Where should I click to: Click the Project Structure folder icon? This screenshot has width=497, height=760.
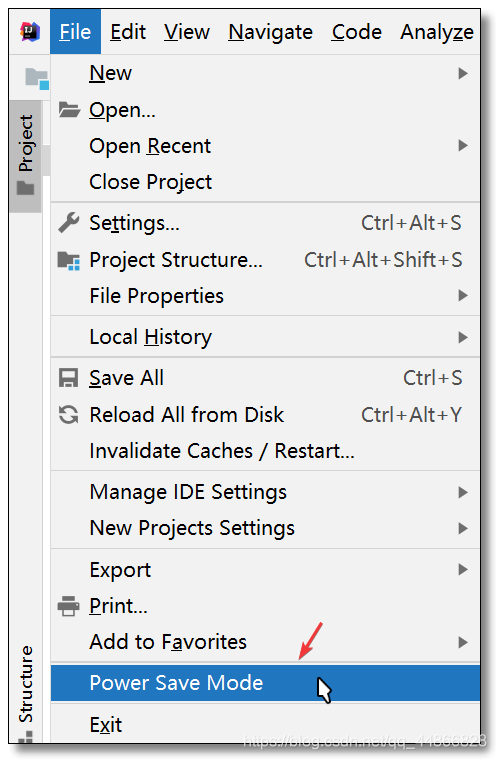[68, 260]
